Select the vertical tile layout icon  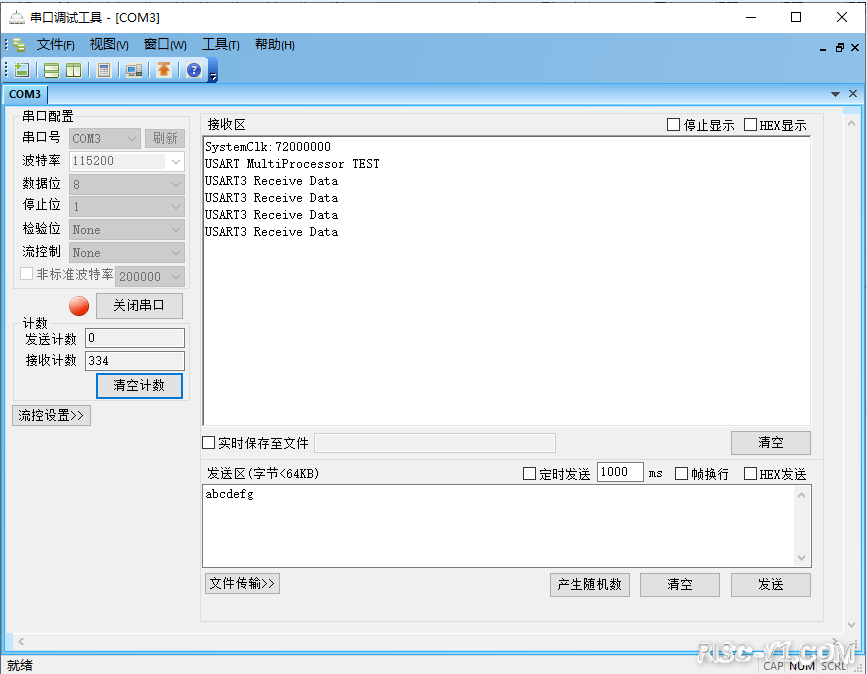[73, 70]
